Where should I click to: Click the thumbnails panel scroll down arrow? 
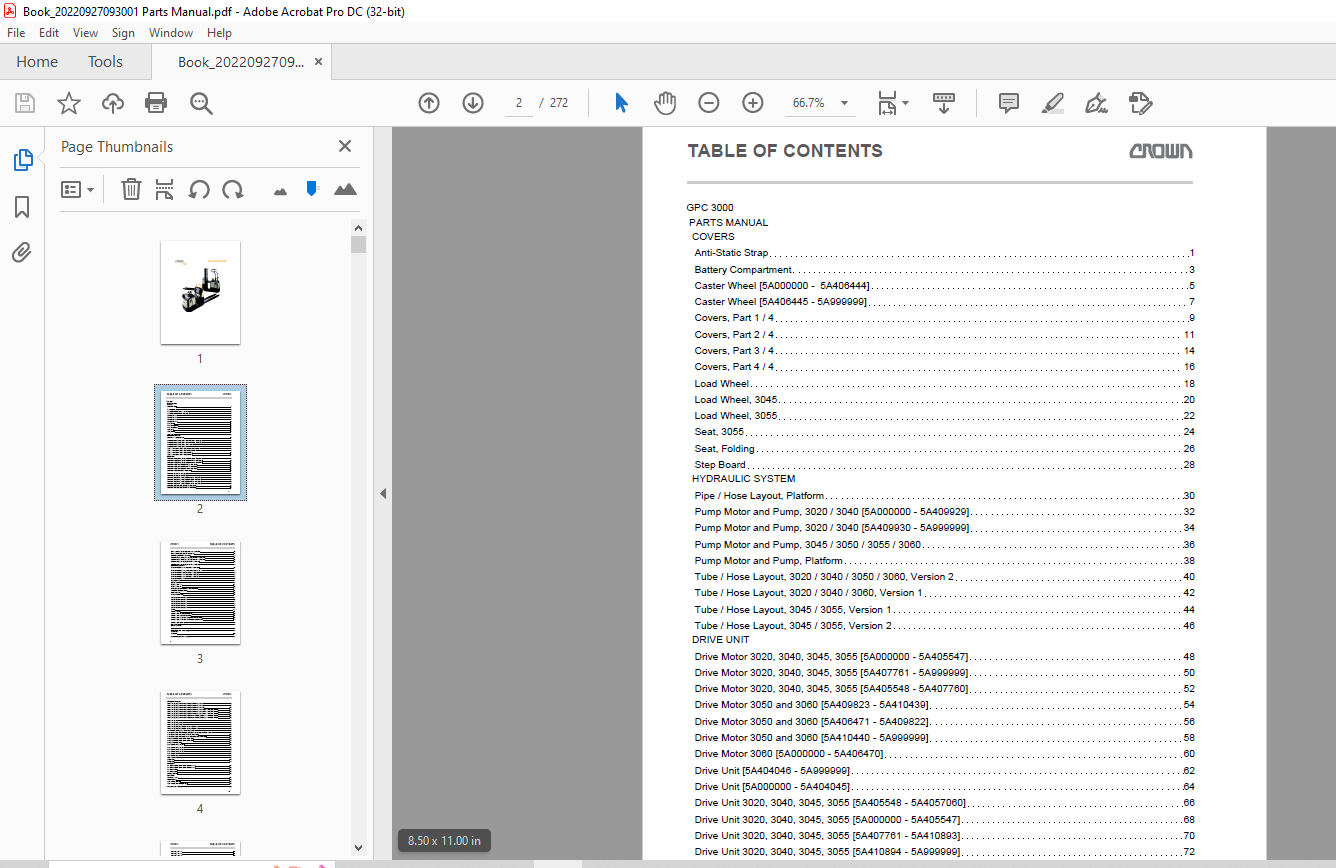click(x=358, y=848)
